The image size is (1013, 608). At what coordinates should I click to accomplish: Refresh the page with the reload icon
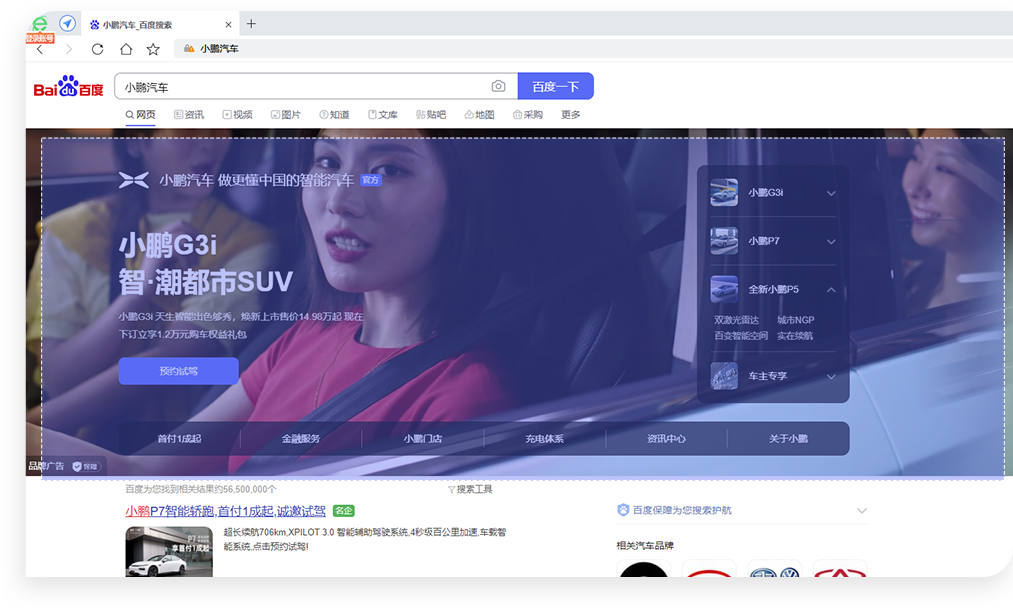tap(97, 49)
